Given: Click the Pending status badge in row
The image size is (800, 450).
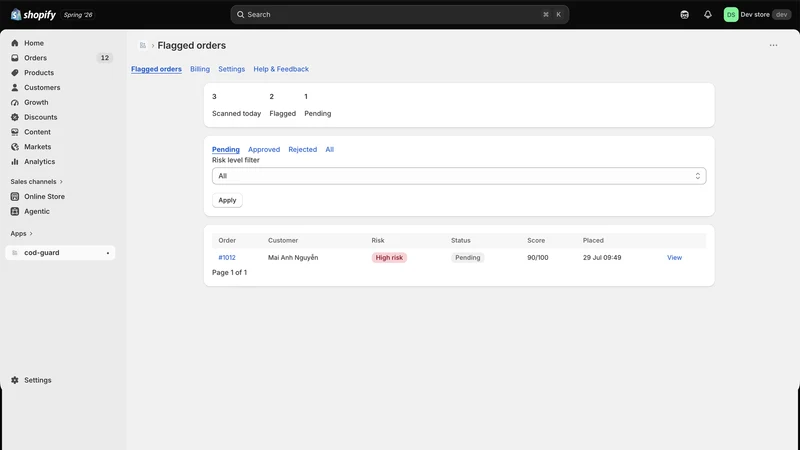Looking at the screenshot, I should 468,258.
